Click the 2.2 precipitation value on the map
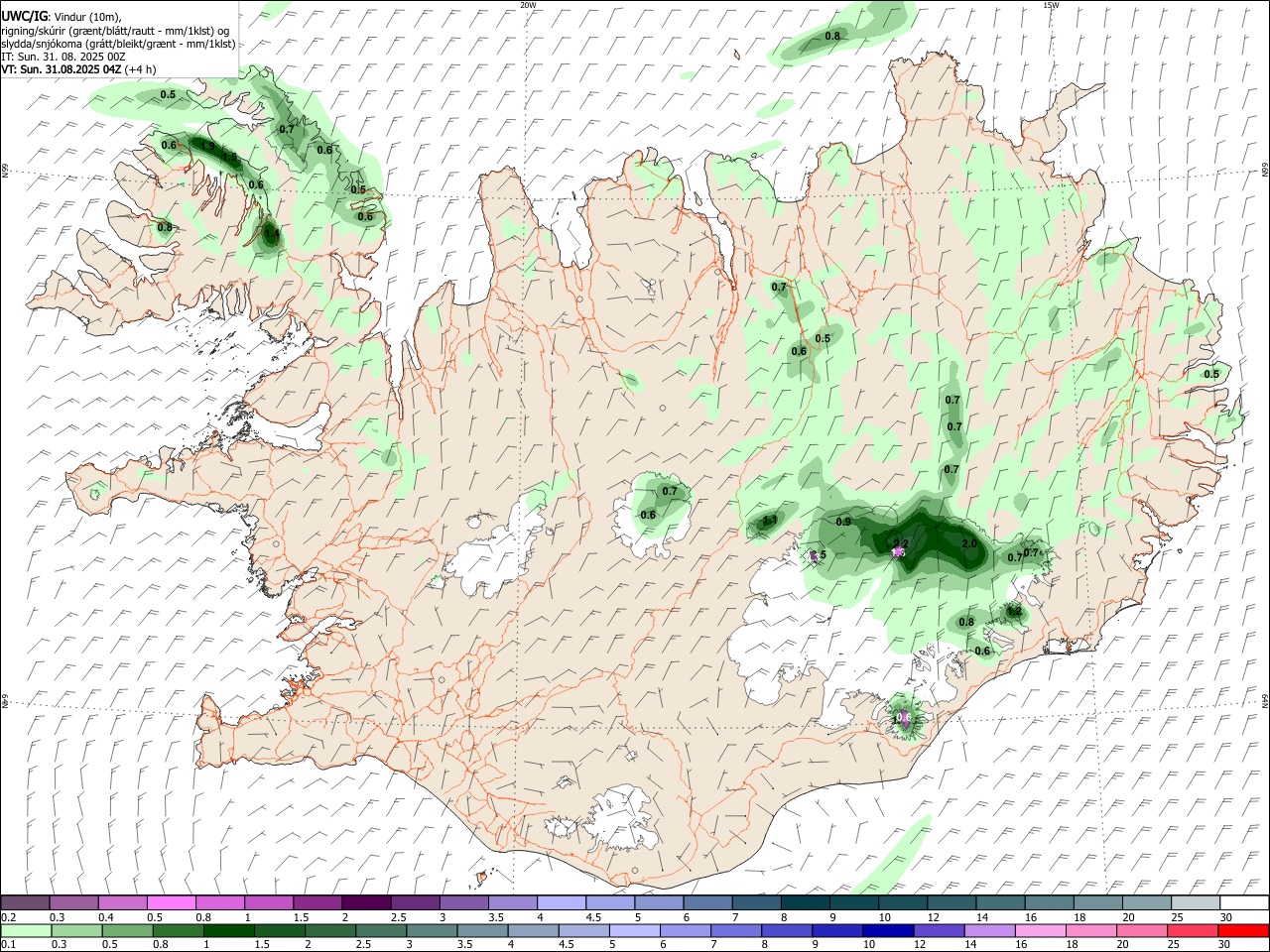Screen dimensions: 1270x952 point(901,542)
